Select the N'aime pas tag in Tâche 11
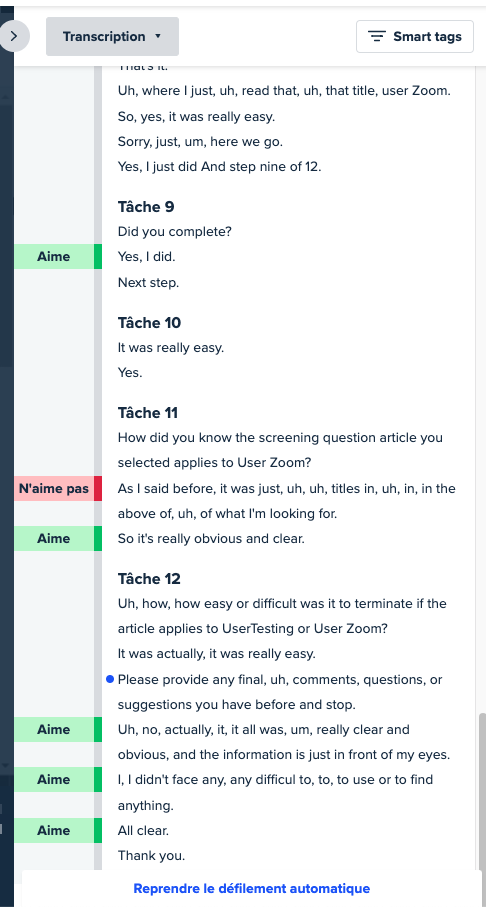This screenshot has height=907, width=486. tap(54, 488)
